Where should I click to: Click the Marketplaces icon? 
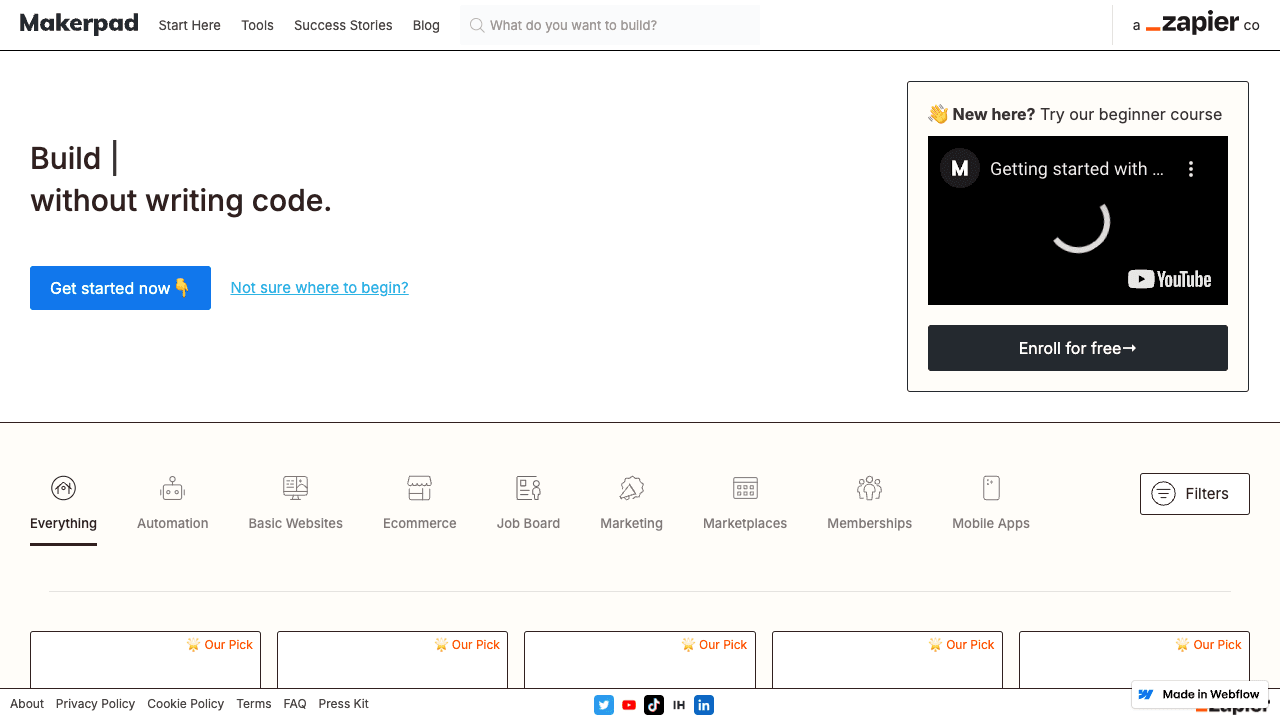click(745, 488)
